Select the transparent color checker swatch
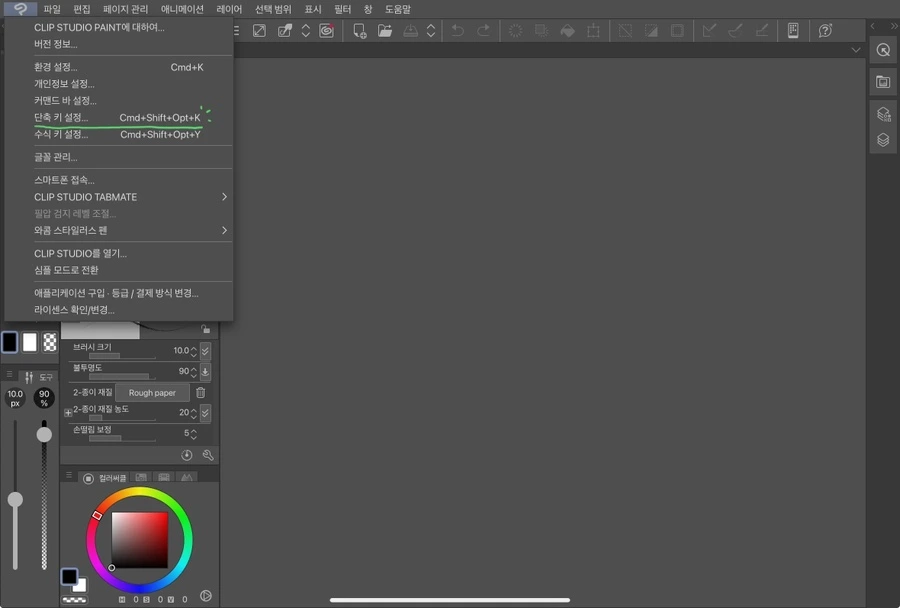The width and height of the screenshot is (900, 608). (50, 342)
